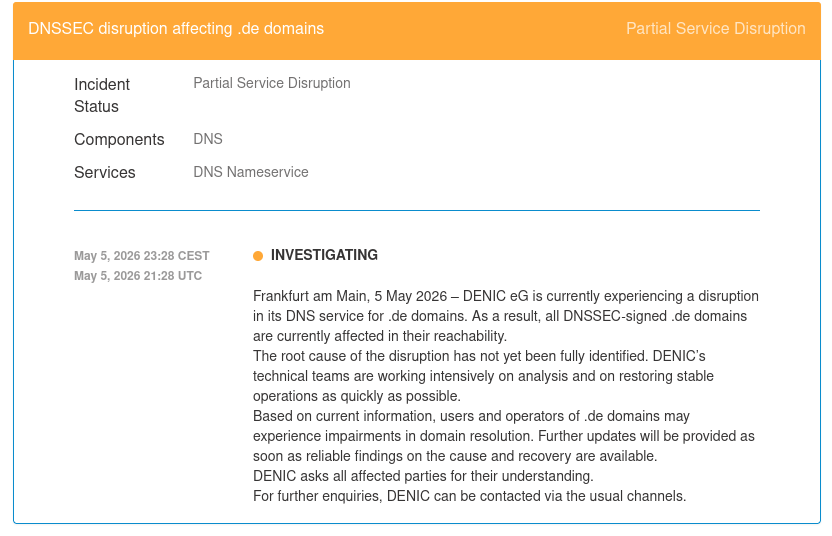Viewport: 832px width, 536px height.
Task: Open the DNSSEC disruption incident title
Action: click(x=176, y=29)
